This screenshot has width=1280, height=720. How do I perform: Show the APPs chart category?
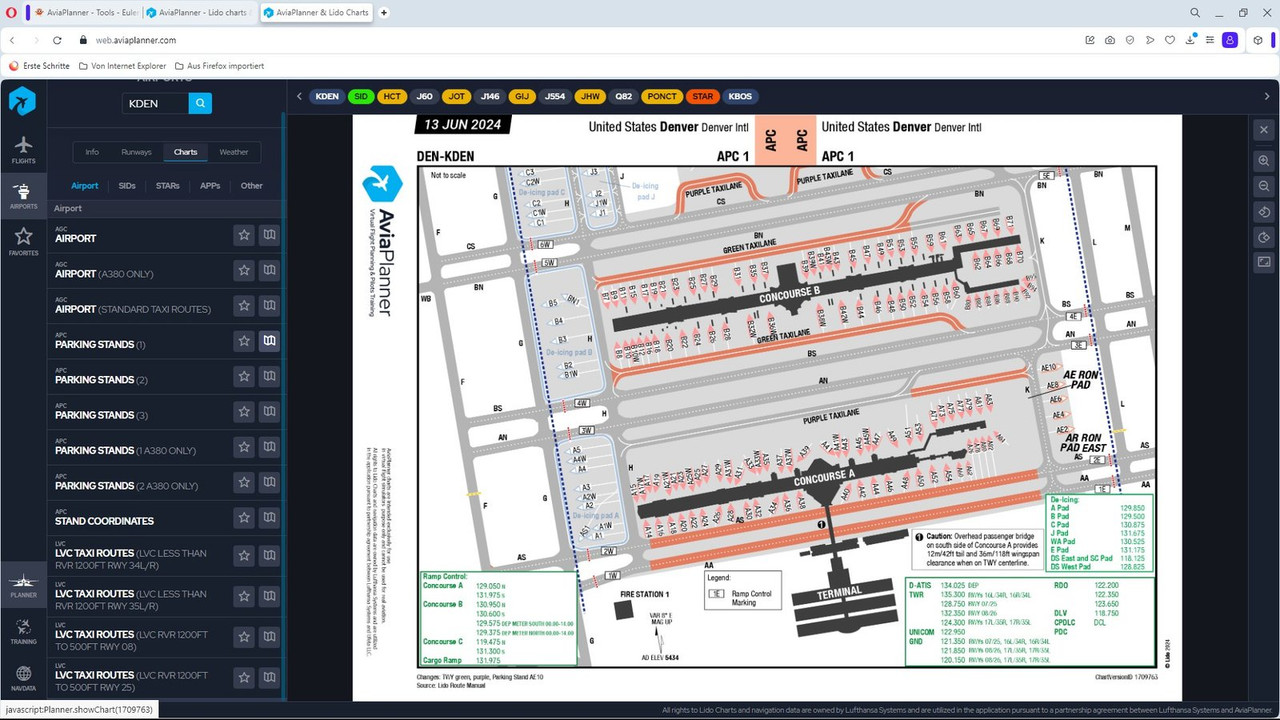click(x=210, y=186)
